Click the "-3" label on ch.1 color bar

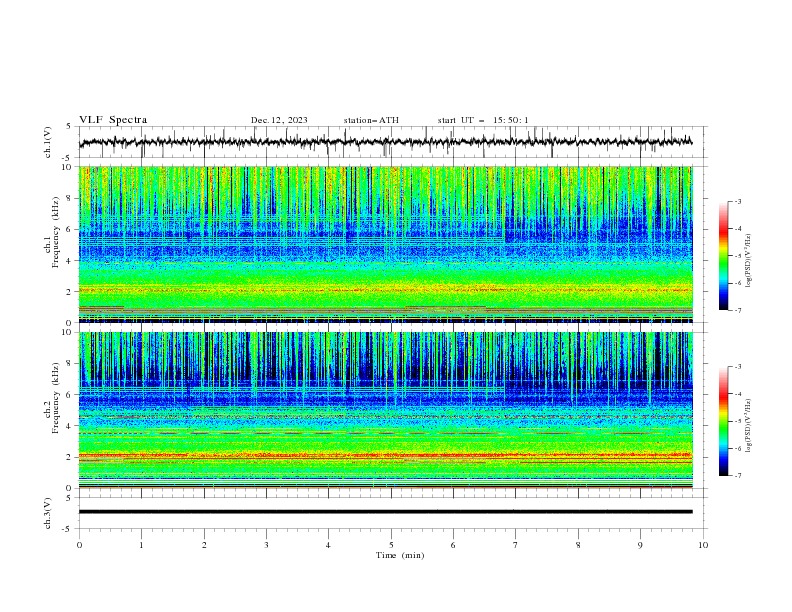738,201
